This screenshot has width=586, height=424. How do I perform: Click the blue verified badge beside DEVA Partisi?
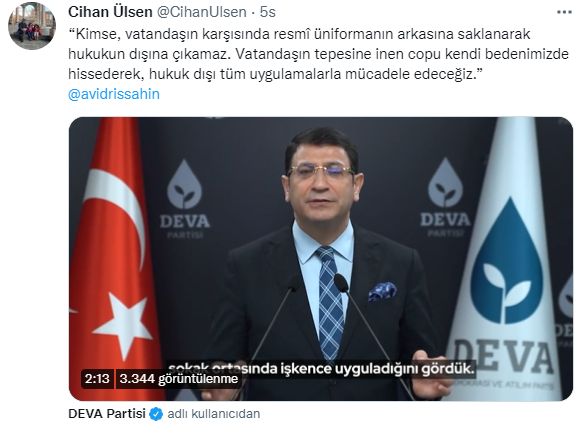point(156,414)
